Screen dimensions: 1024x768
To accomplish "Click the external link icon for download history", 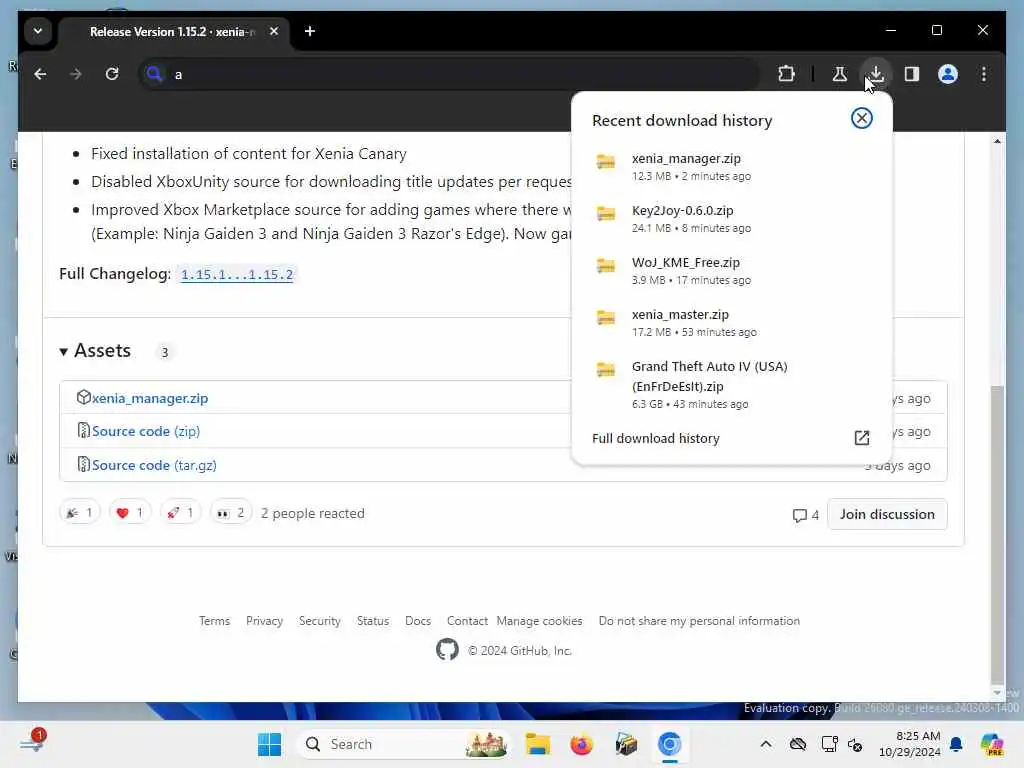I will click(x=861, y=438).
